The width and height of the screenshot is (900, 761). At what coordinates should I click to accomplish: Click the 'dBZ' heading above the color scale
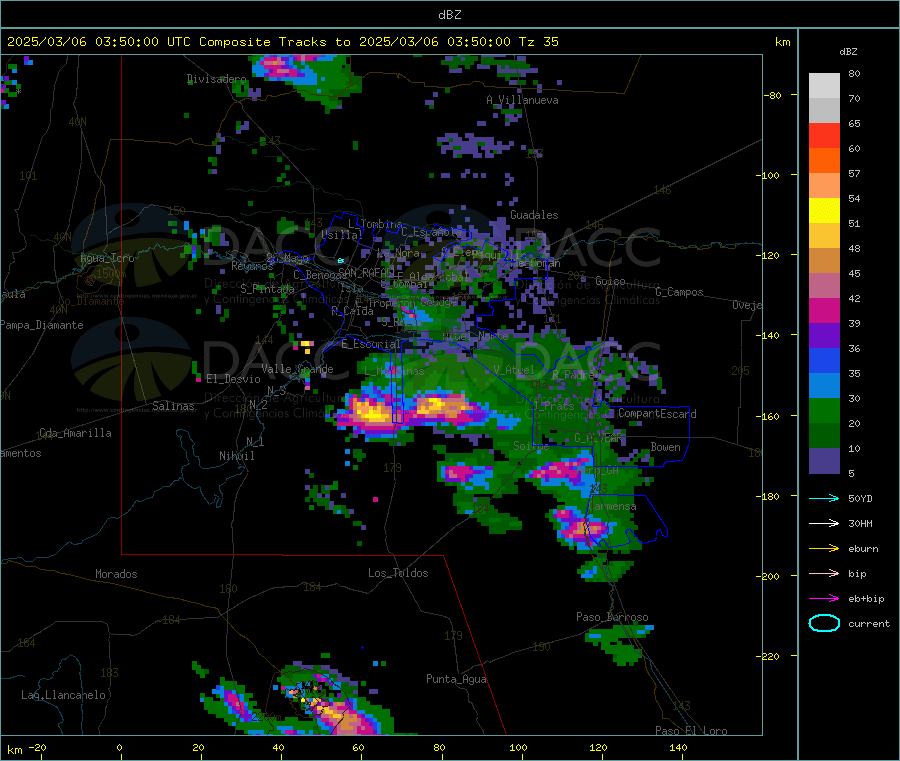click(x=848, y=52)
